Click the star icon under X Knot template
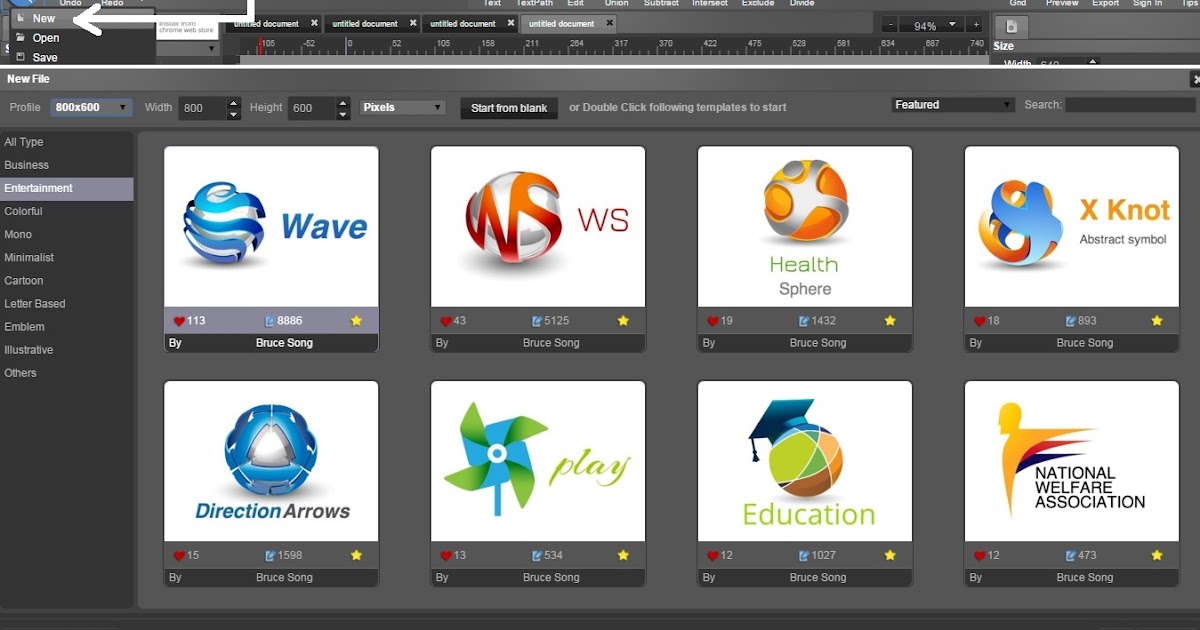Screen dimensions: 1200x630 click(1157, 321)
